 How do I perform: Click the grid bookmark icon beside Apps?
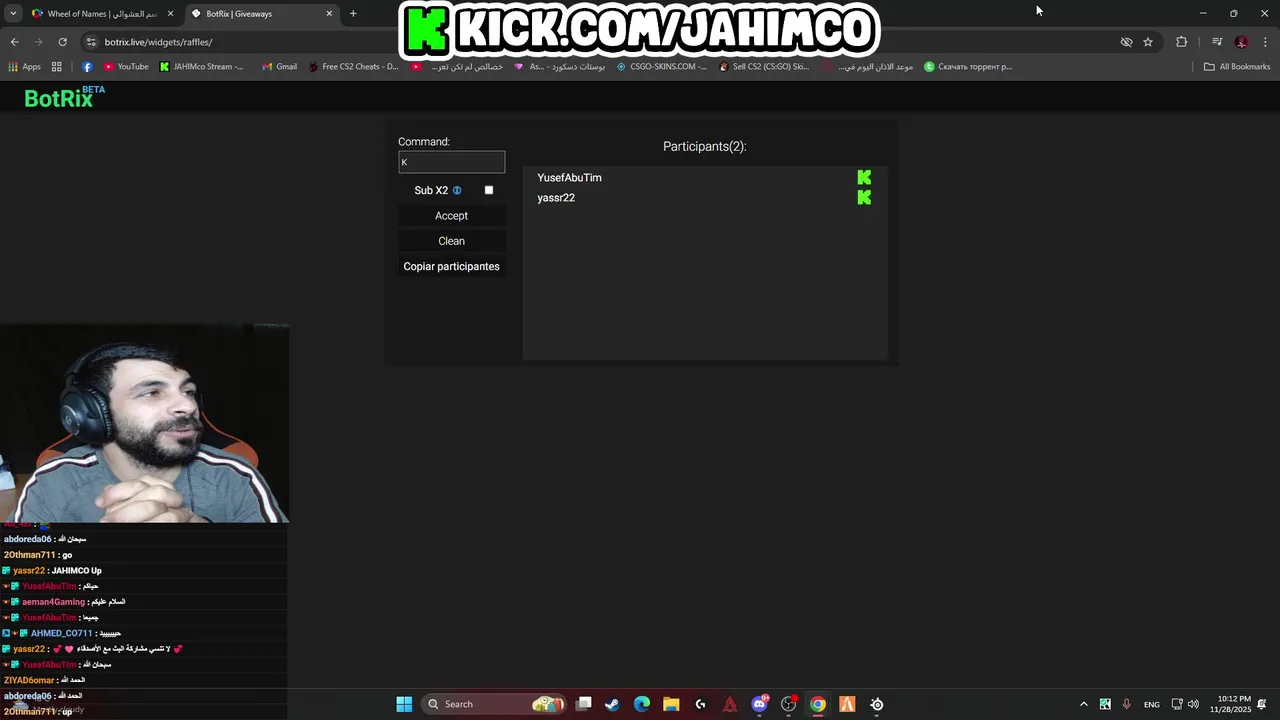coord(57,67)
